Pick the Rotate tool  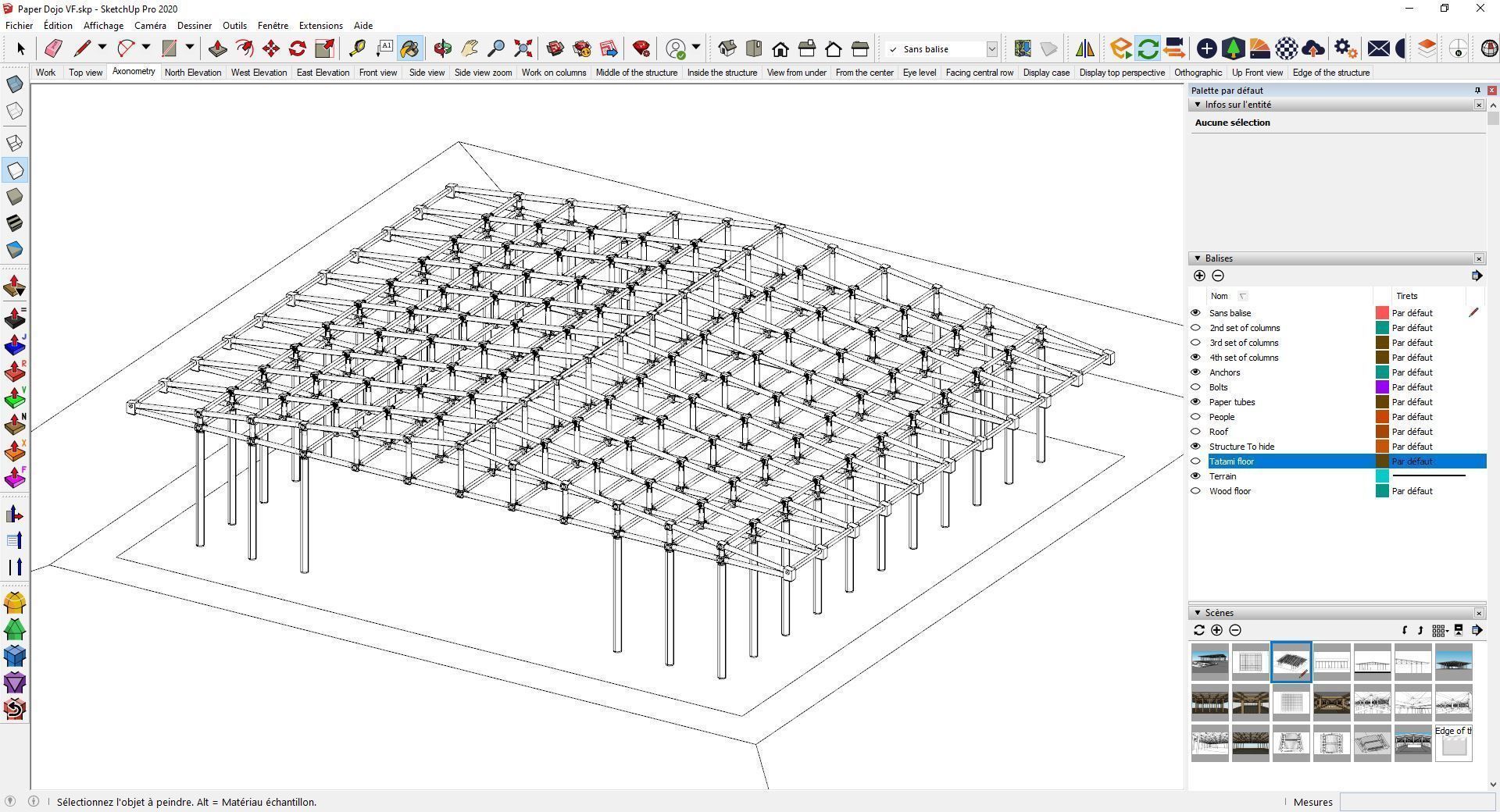pos(298,48)
